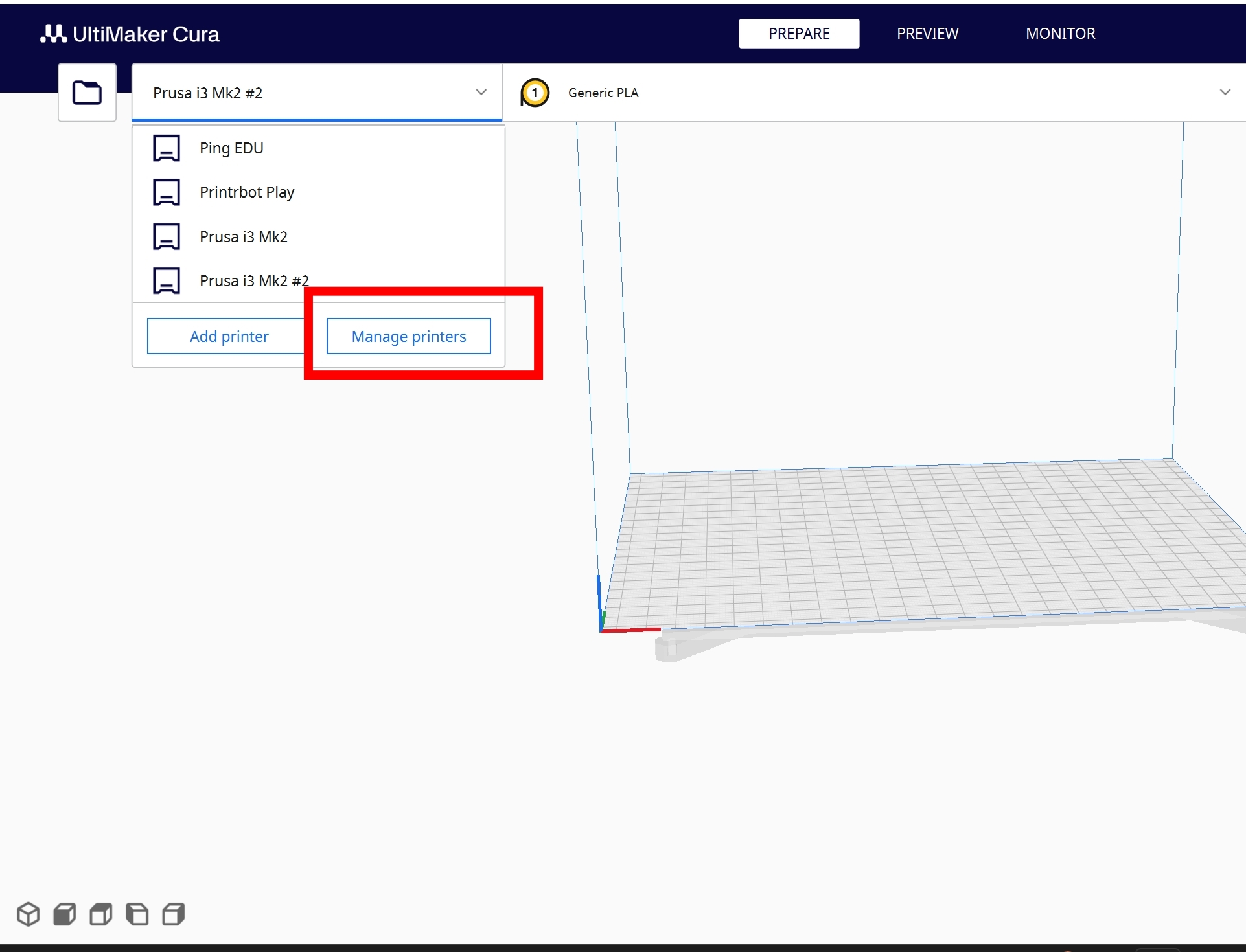Switch to the MONITOR stage
Viewport: 1246px width, 952px height.
coord(1060,34)
